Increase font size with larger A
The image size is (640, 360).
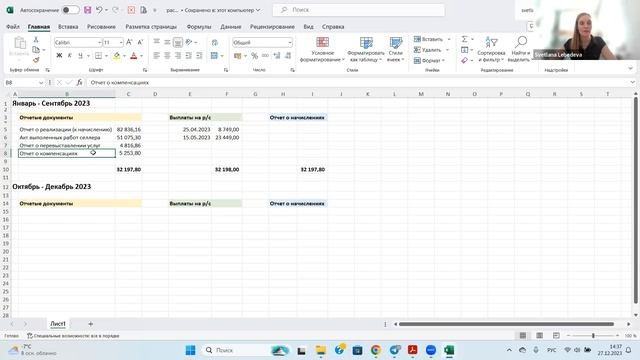129,42
